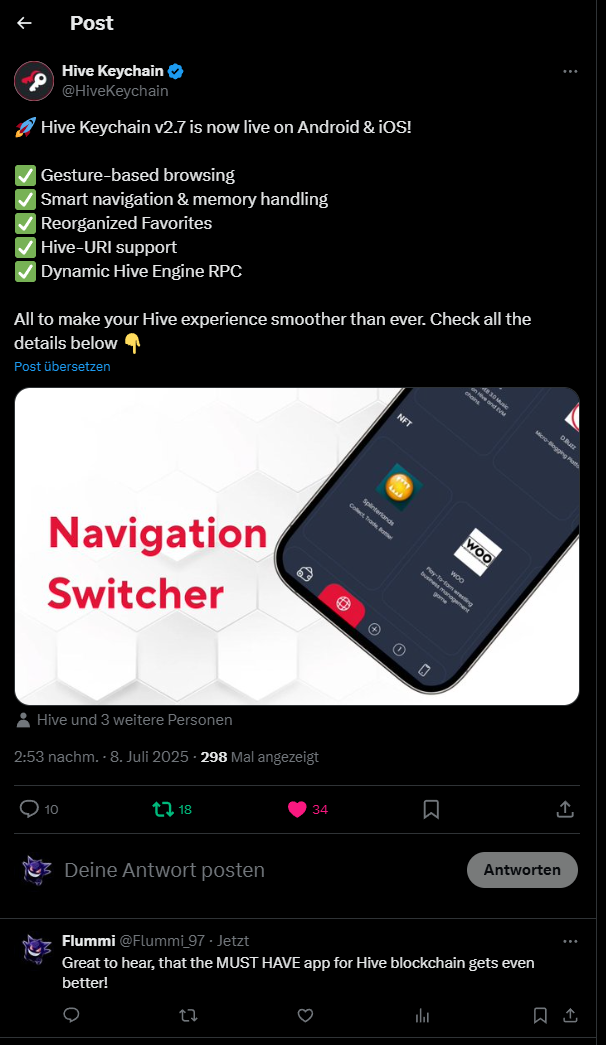
Task: Unlike the post with 34 likes
Action: point(307,809)
